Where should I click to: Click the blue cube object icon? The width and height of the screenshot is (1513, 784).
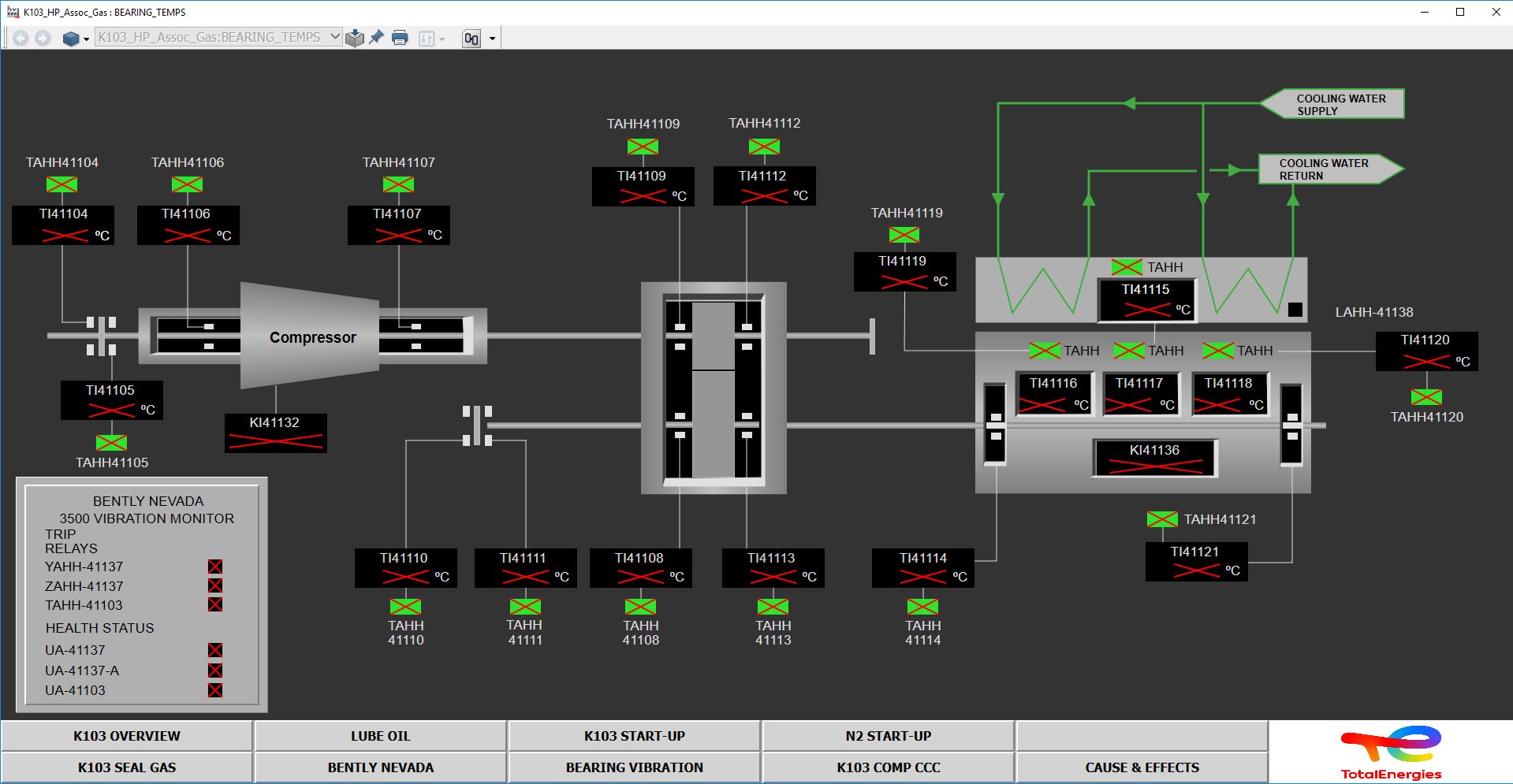click(x=71, y=38)
